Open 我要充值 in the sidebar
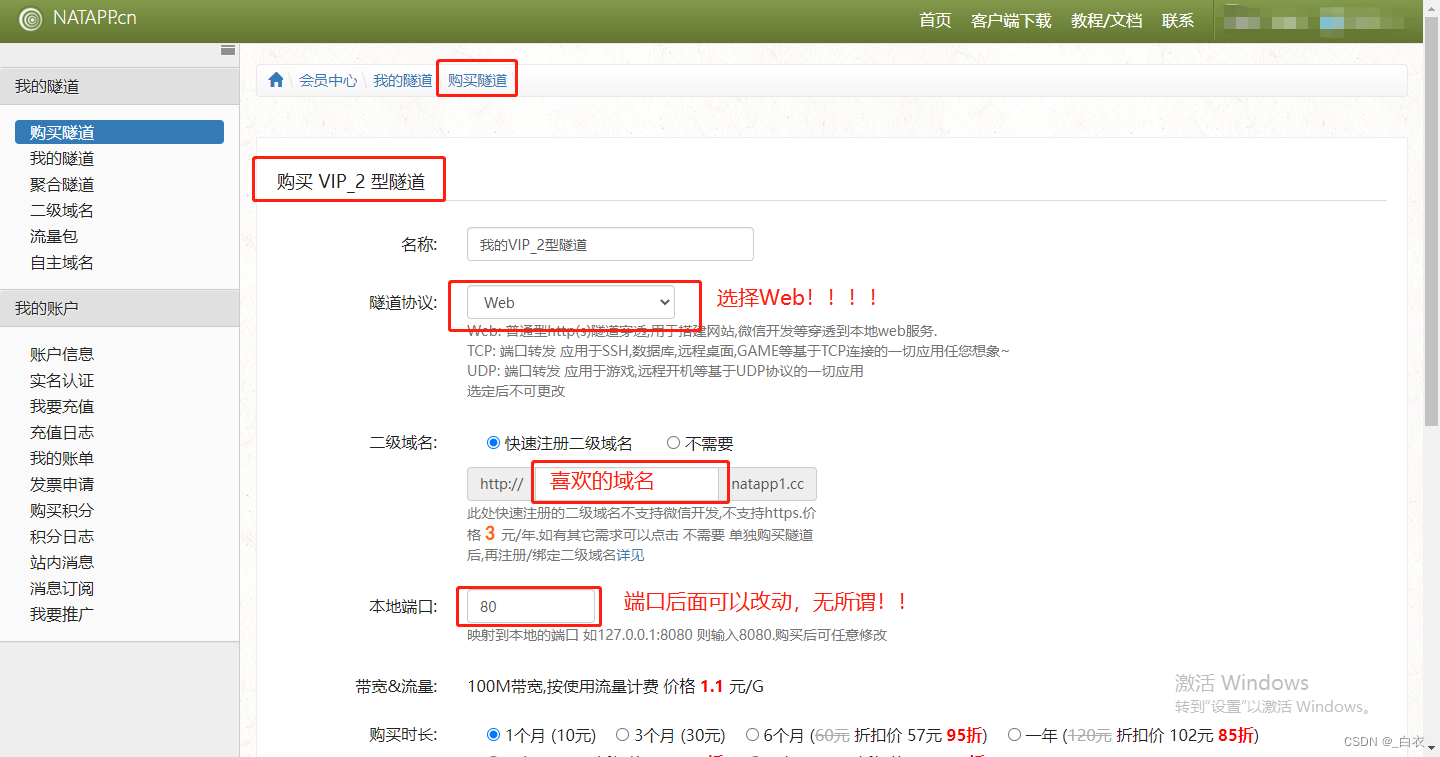This screenshot has height=757, width=1440. pos(62,406)
